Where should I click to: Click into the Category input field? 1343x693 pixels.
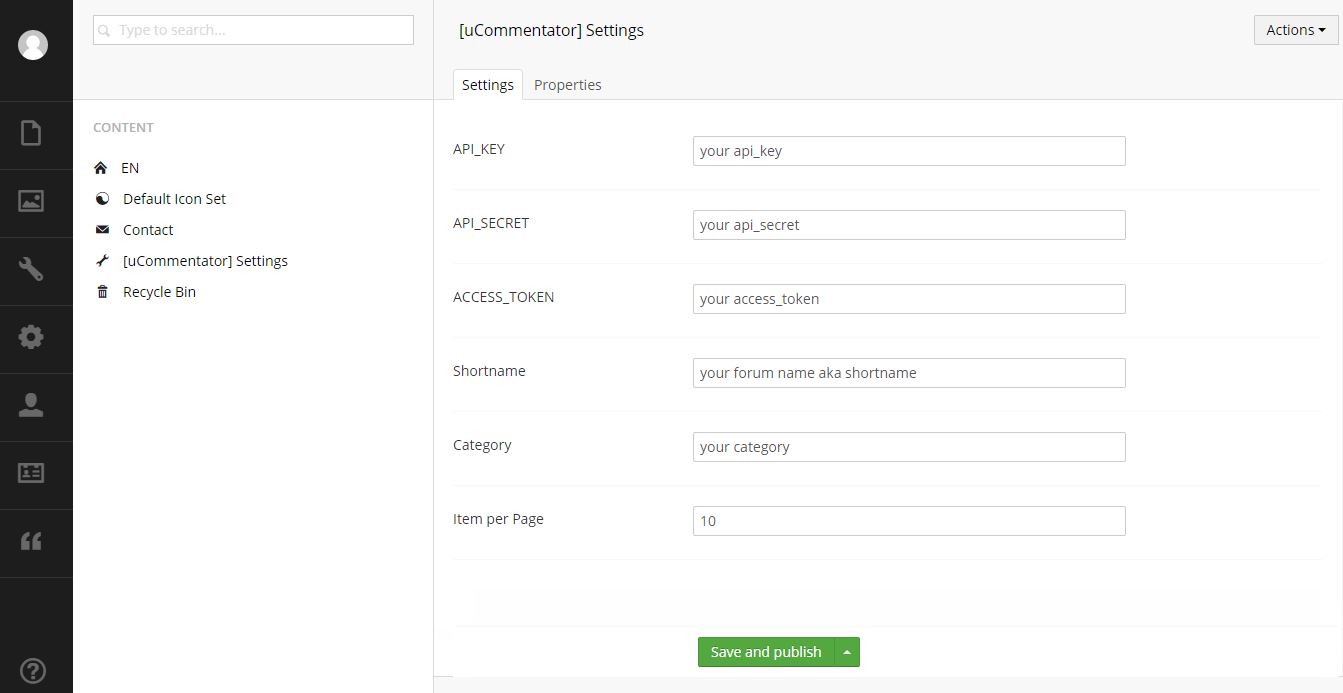(909, 447)
